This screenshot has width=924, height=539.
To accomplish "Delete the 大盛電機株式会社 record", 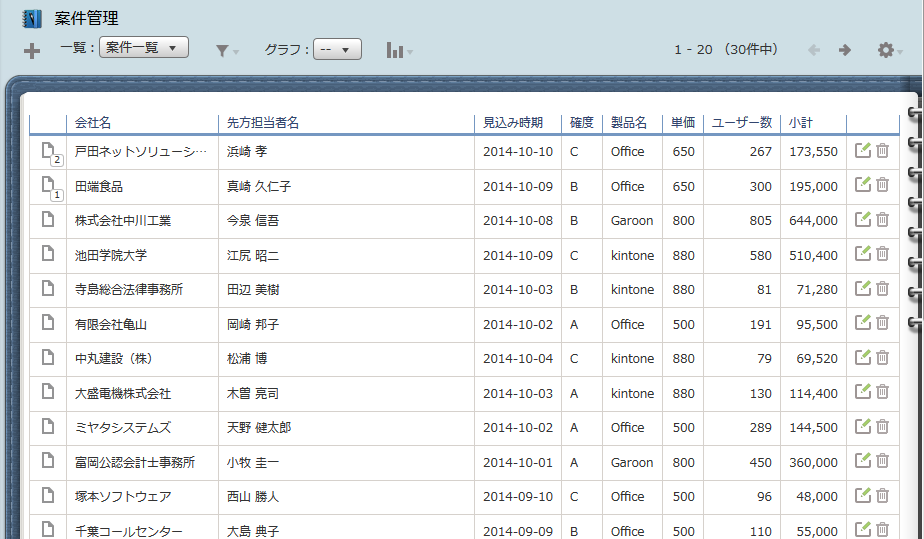I will click(x=882, y=392).
